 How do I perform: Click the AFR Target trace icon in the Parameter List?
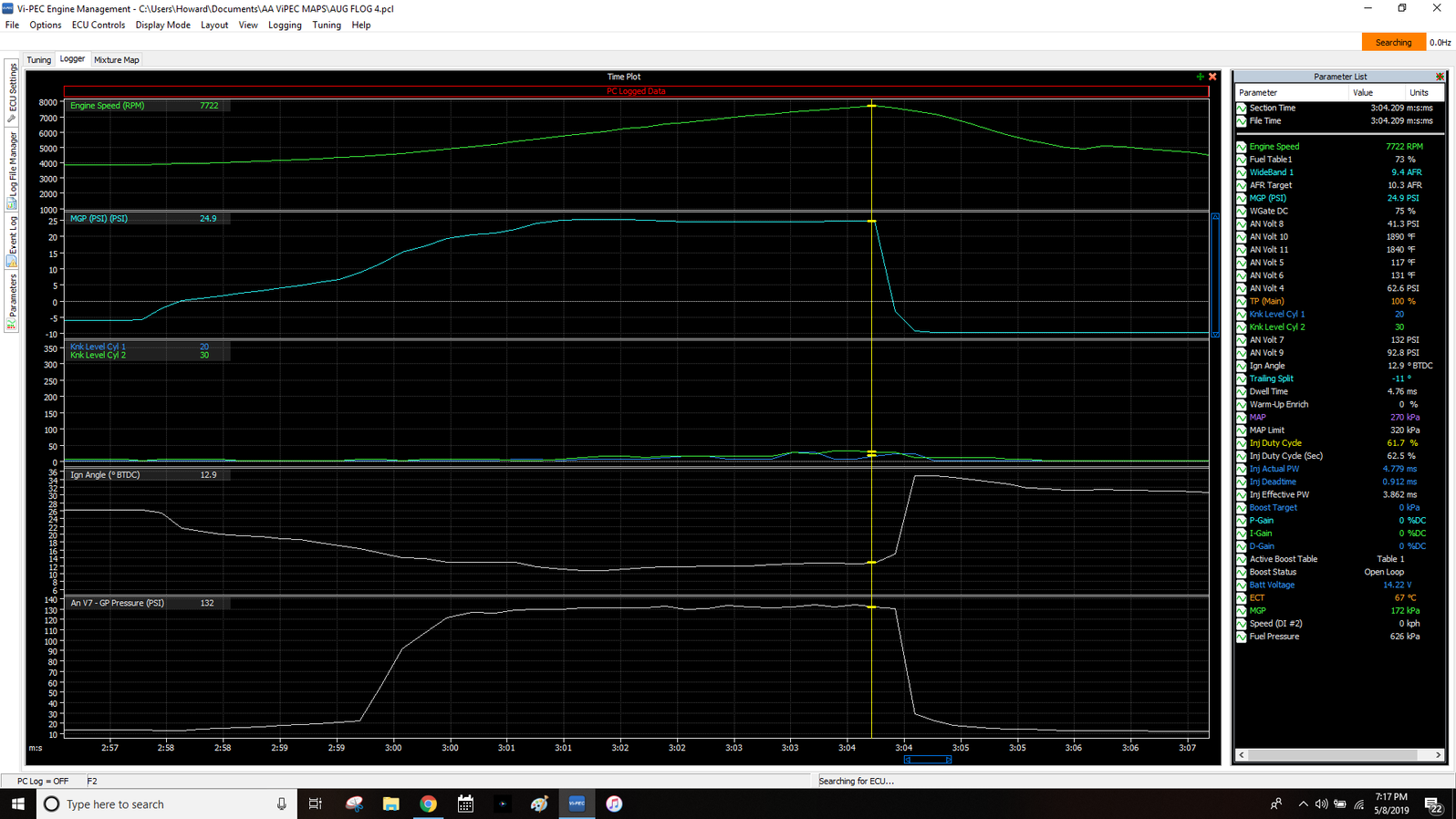tap(1242, 185)
